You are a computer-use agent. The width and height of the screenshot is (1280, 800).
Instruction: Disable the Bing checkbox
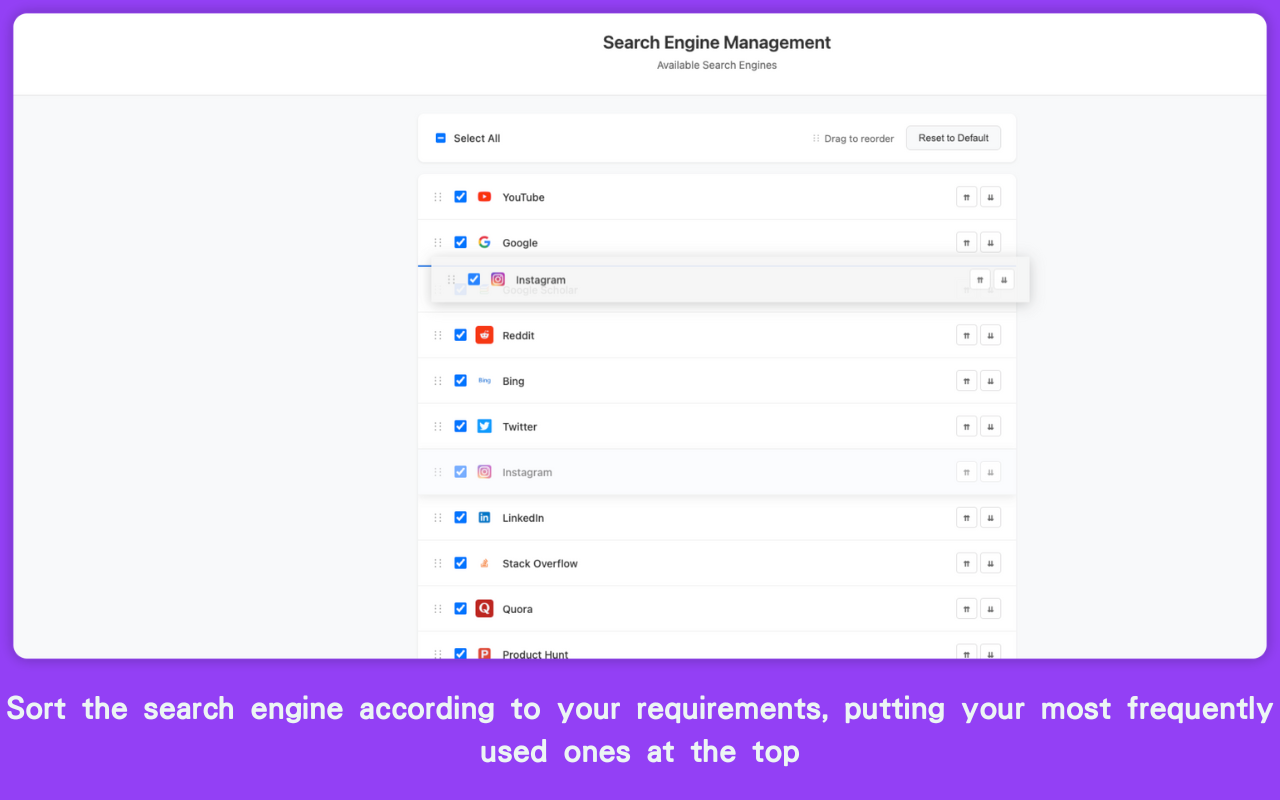tap(460, 380)
